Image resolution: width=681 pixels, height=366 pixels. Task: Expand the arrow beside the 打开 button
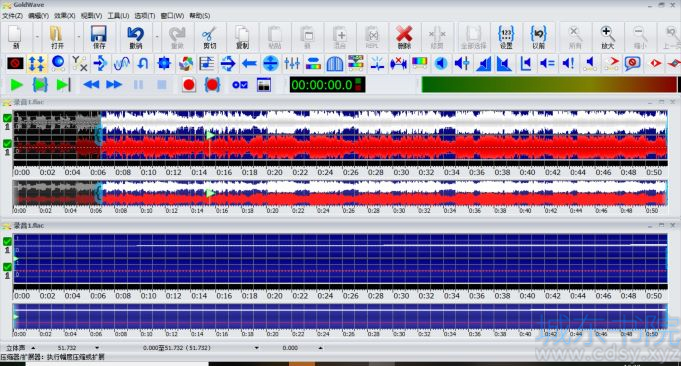[79, 37]
